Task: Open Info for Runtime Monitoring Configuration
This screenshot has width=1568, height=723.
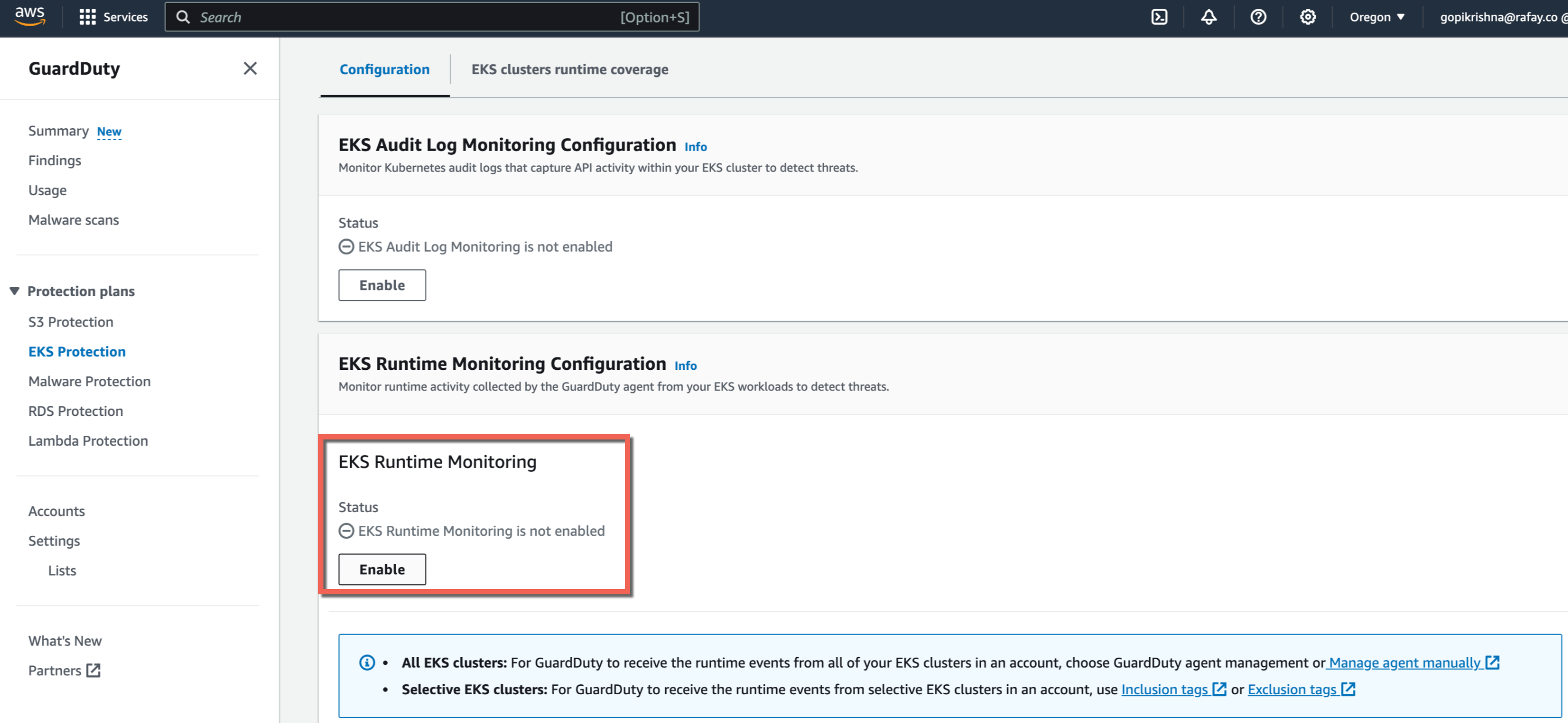Action: pyautogui.click(x=686, y=366)
